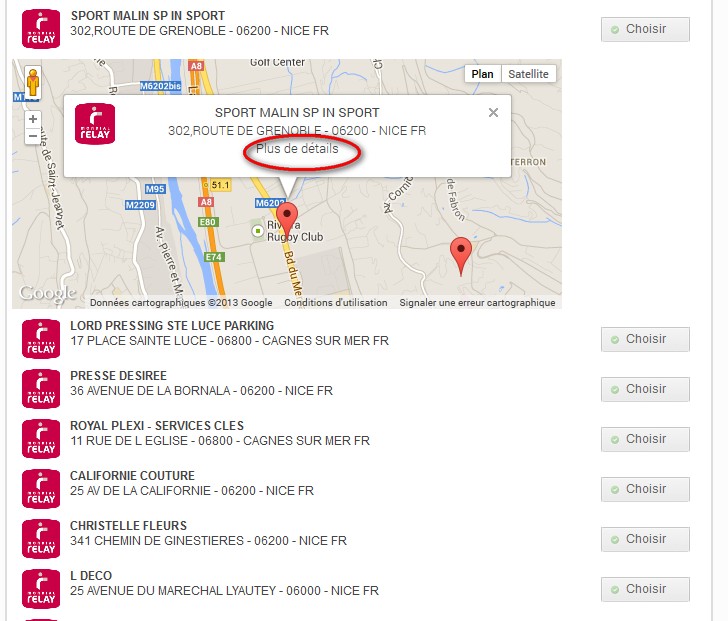Click the E74 road shield on map
728x621 pixels.
pos(214,257)
